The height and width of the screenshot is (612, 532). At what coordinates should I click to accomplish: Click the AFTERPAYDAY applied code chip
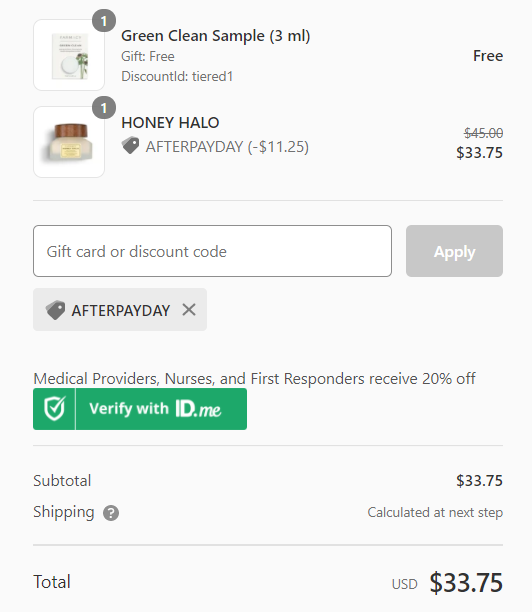[120, 310]
